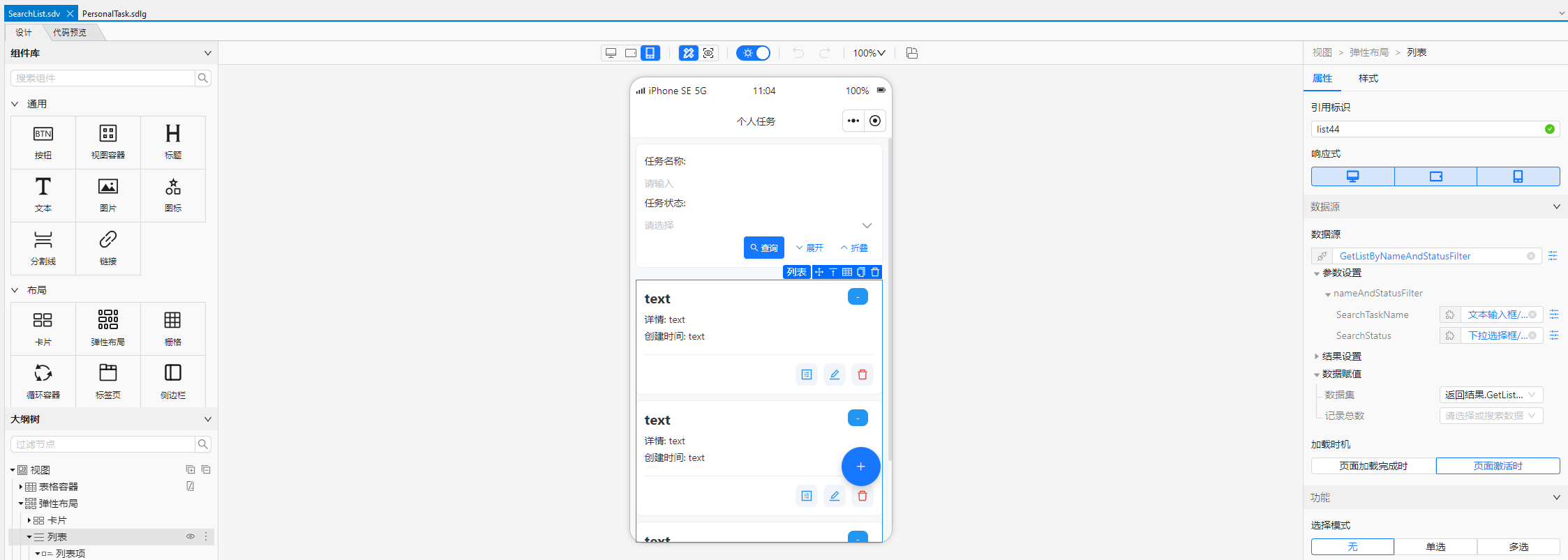This screenshot has height=560, width=1568.
Task: Pick the 链接 link component
Action: pyautogui.click(x=108, y=248)
